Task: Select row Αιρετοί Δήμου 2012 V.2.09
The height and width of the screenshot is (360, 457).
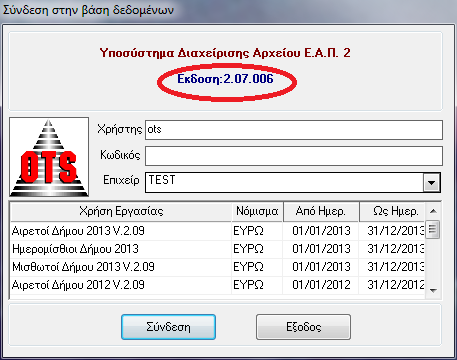Action: click(217, 285)
